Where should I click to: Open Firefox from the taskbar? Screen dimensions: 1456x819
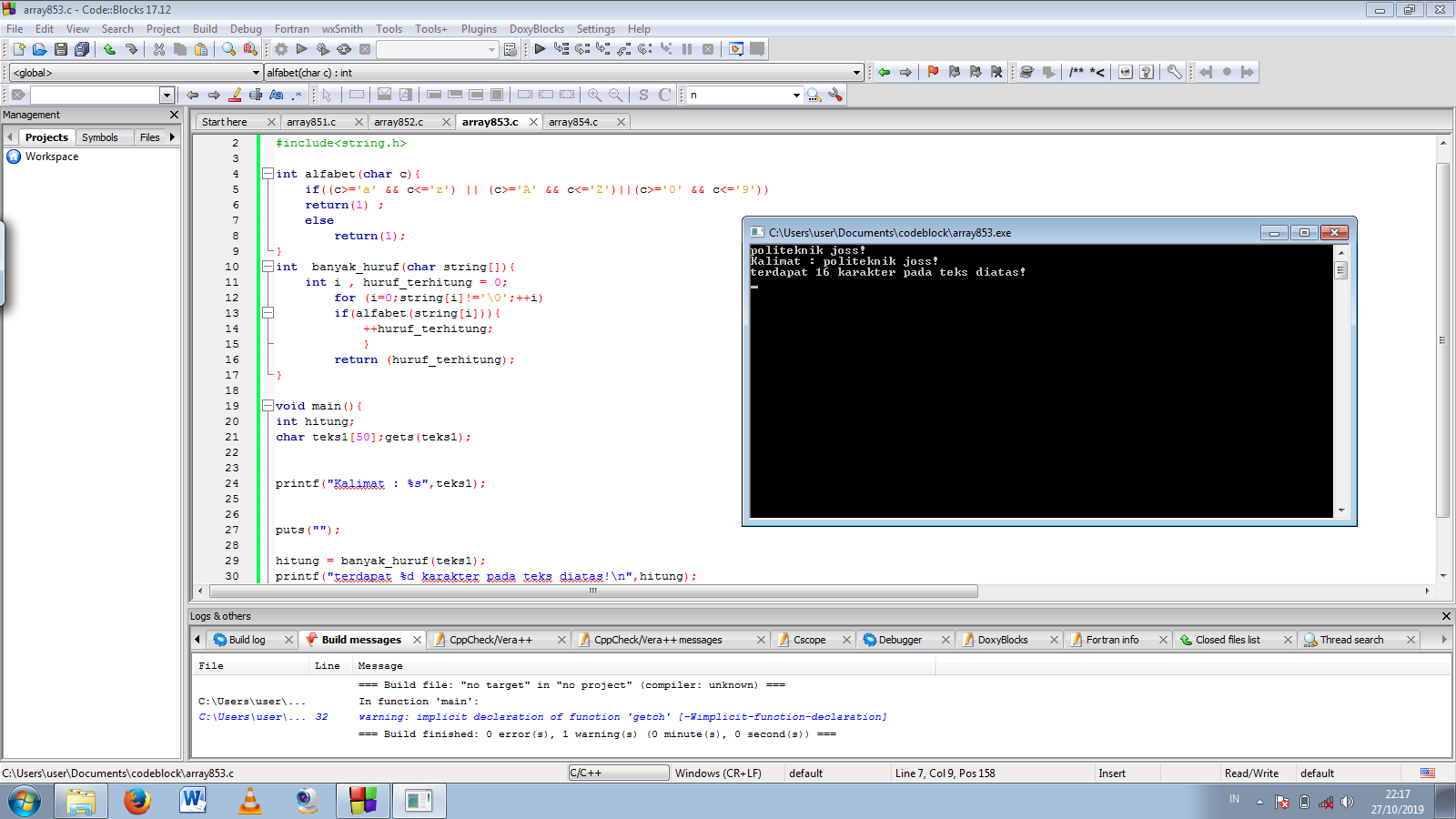(137, 801)
